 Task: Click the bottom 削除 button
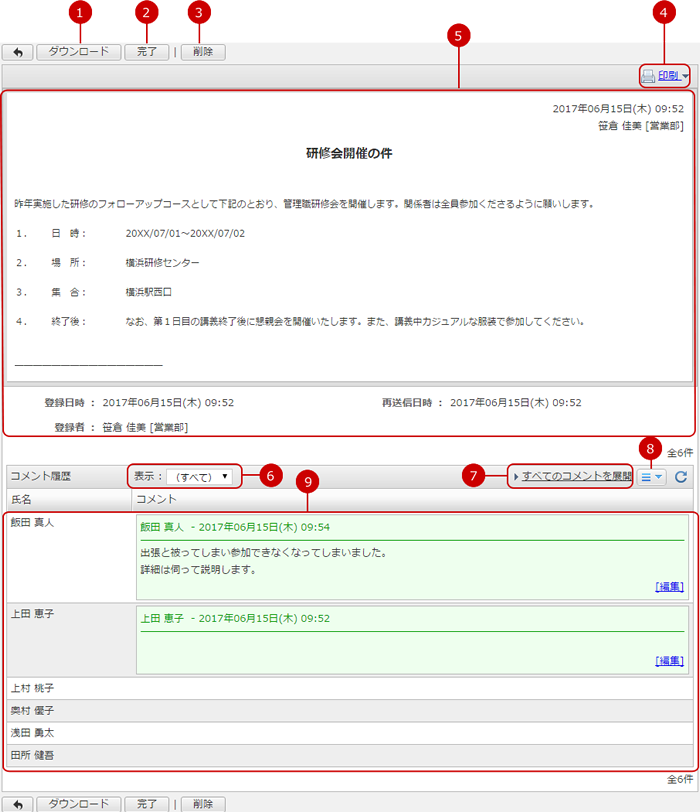pos(203,804)
